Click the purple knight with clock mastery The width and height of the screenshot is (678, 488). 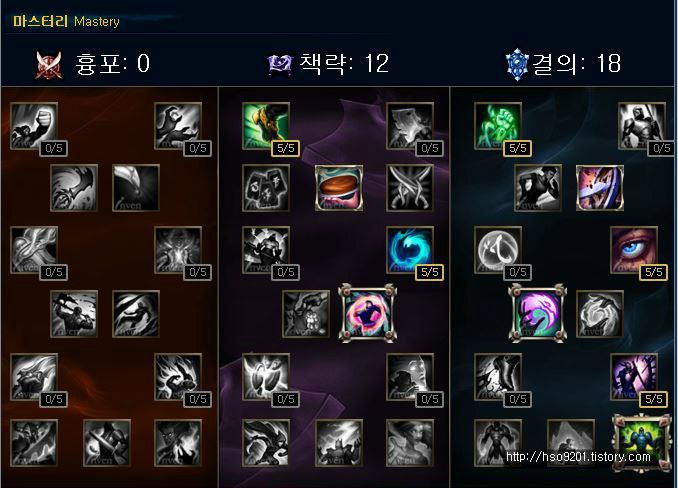[634, 377]
